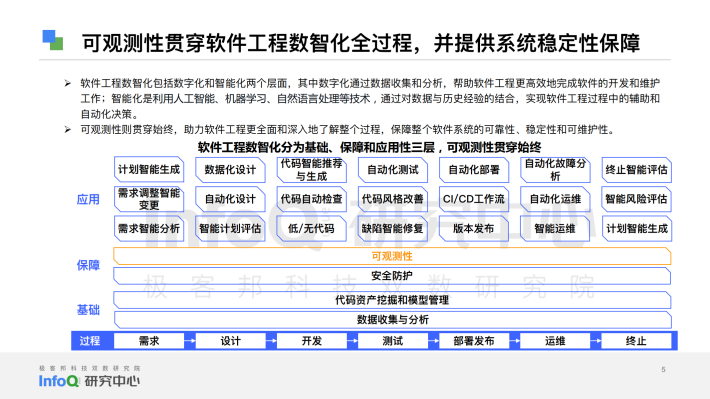The image size is (710, 399).
Task: Select the 测试 process step
Action: 393,341
